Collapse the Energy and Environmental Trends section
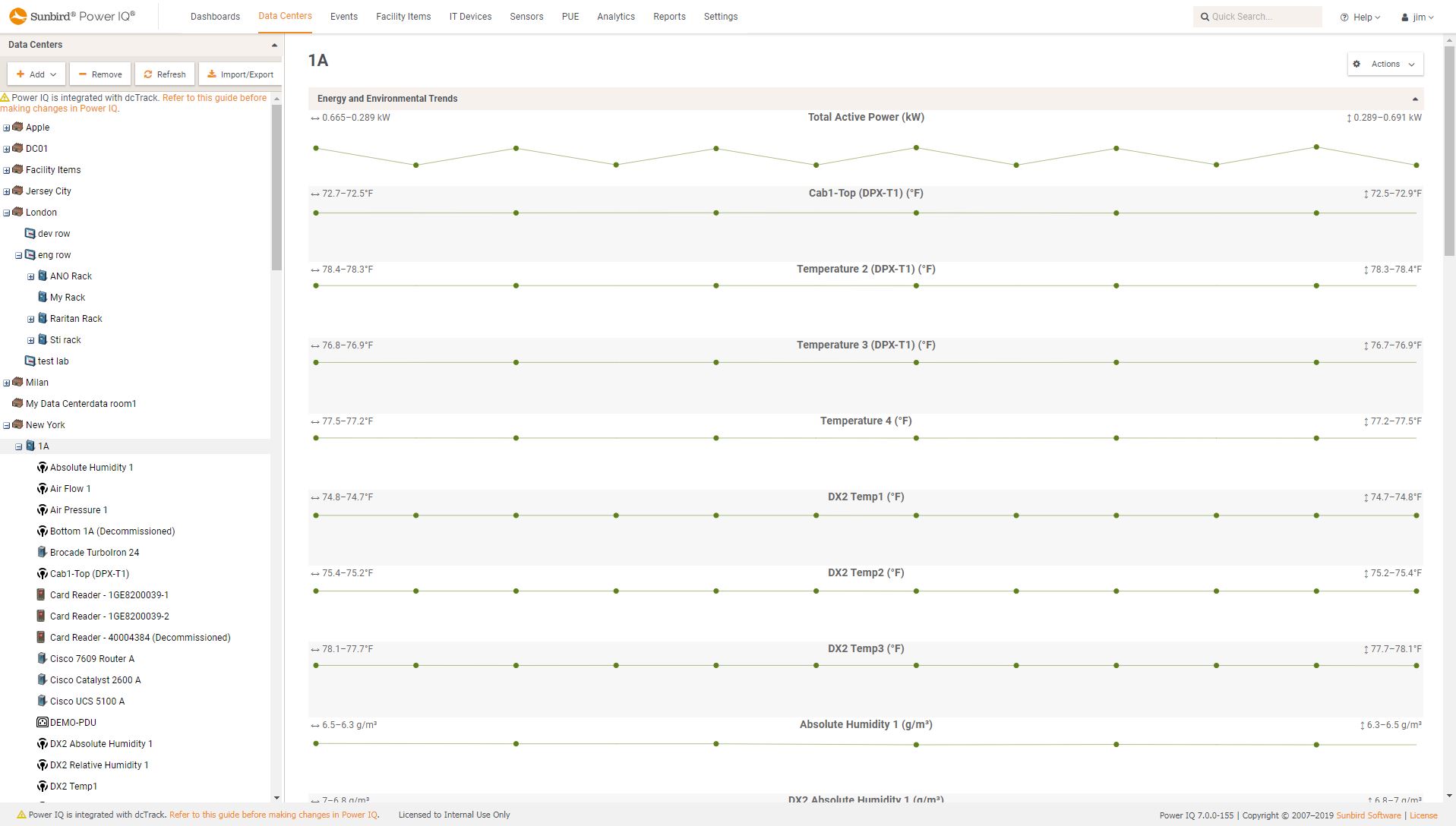The width and height of the screenshot is (1456, 826). pos(1414,99)
